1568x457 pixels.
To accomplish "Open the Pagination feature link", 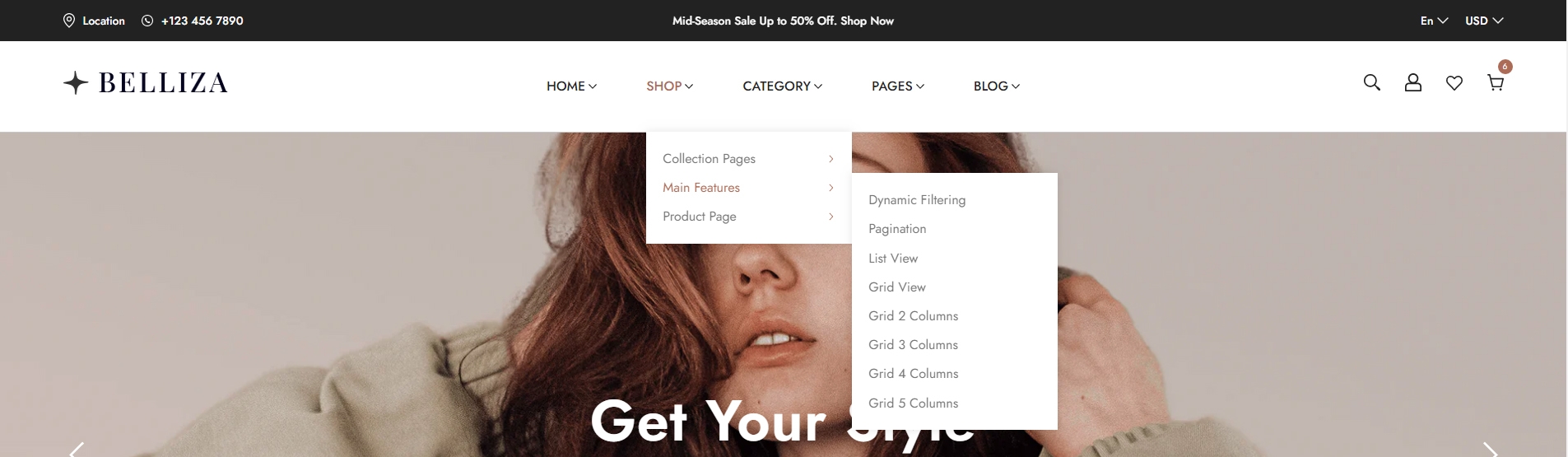I will tap(897, 229).
